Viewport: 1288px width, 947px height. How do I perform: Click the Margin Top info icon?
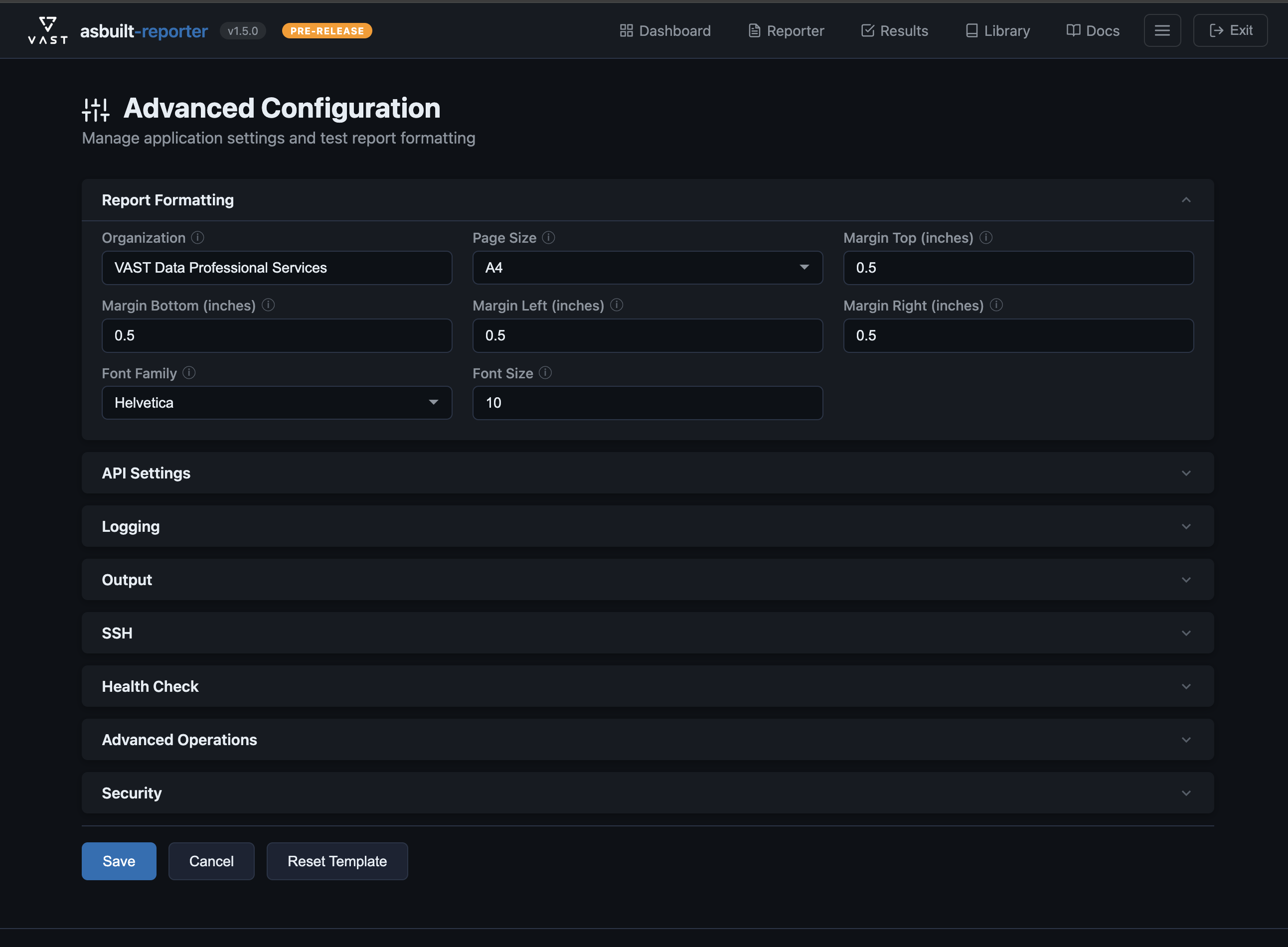pos(986,237)
